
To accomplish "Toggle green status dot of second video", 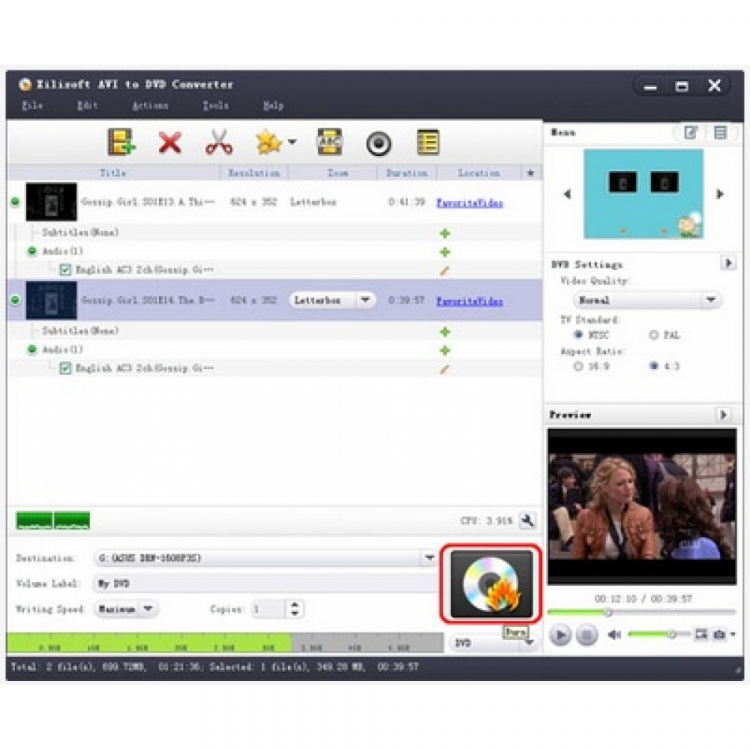I will 15,300.
